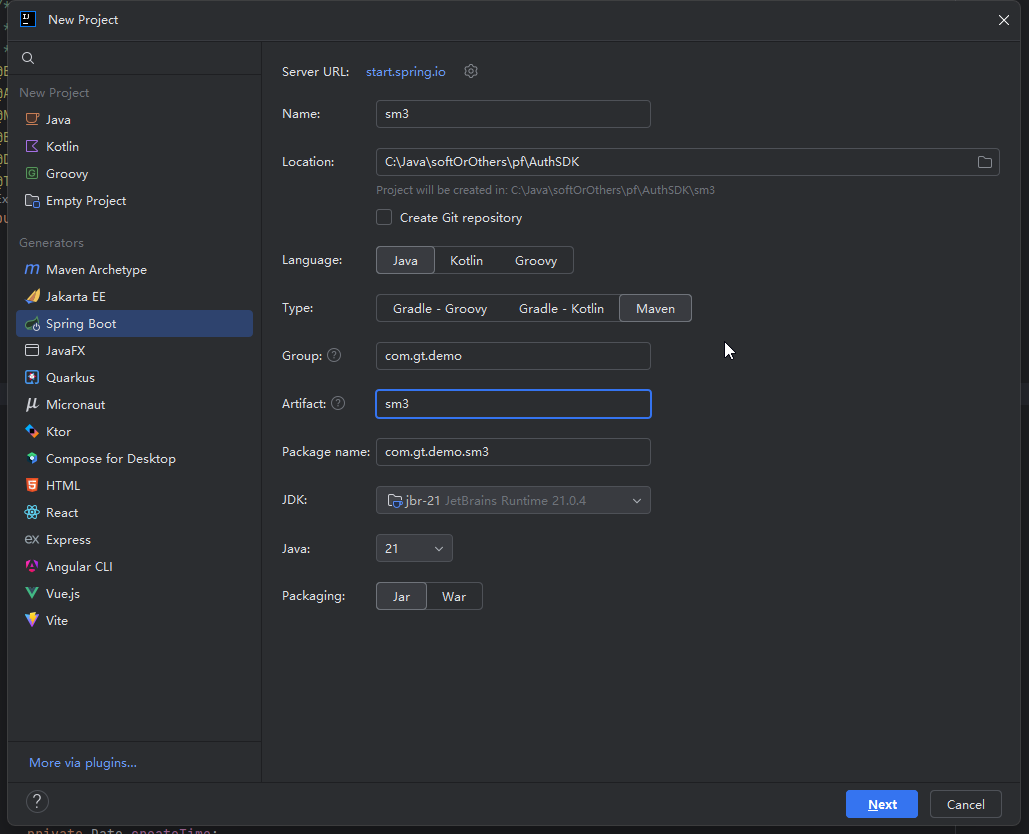Click the Vite lightning icon
1029x834 pixels.
pos(32,620)
